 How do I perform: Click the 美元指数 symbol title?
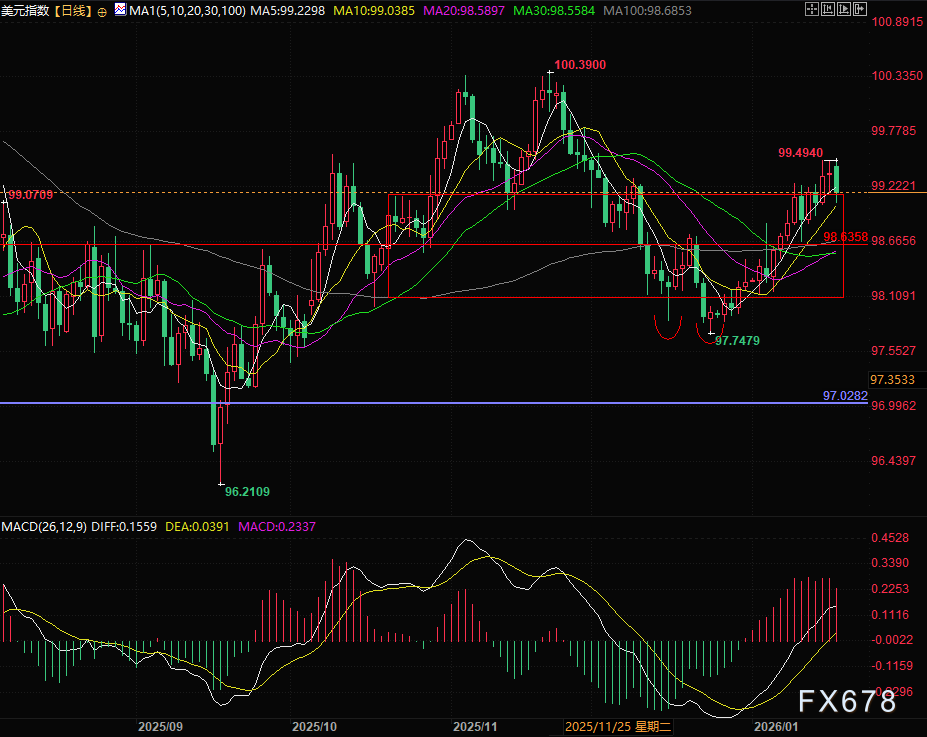click(x=25, y=11)
